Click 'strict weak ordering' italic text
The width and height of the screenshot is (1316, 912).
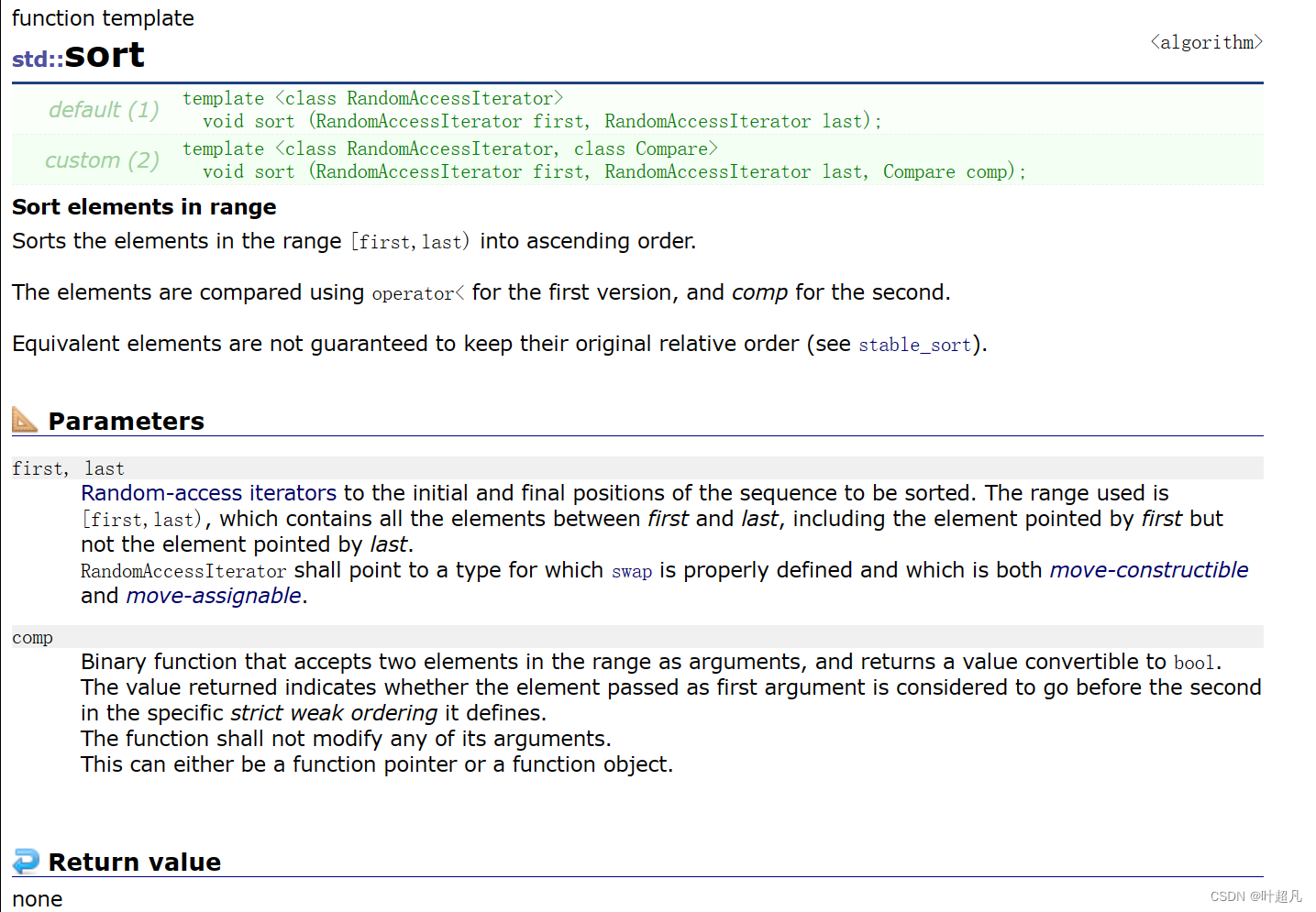[x=334, y=713]
